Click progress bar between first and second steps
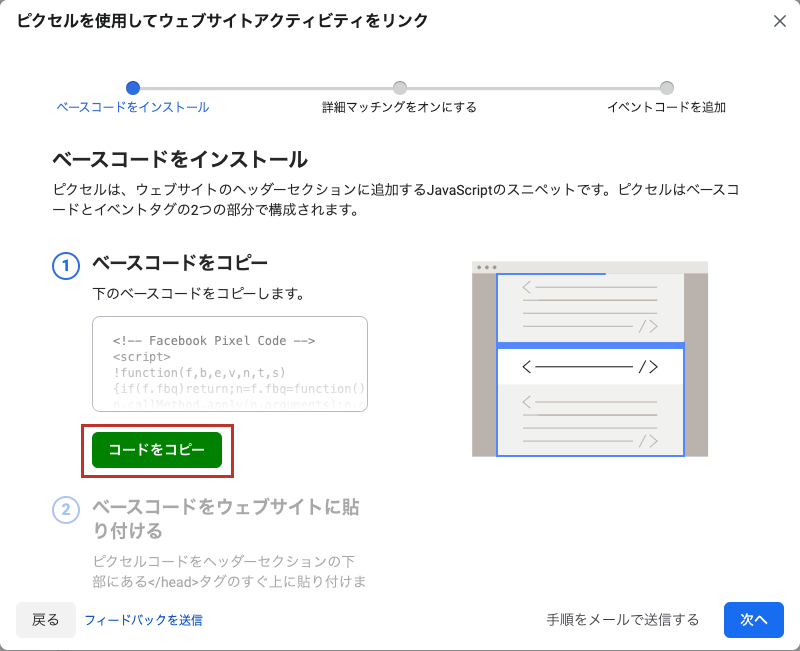The width and height of the screenshot is (800, 651). (266, 88)
